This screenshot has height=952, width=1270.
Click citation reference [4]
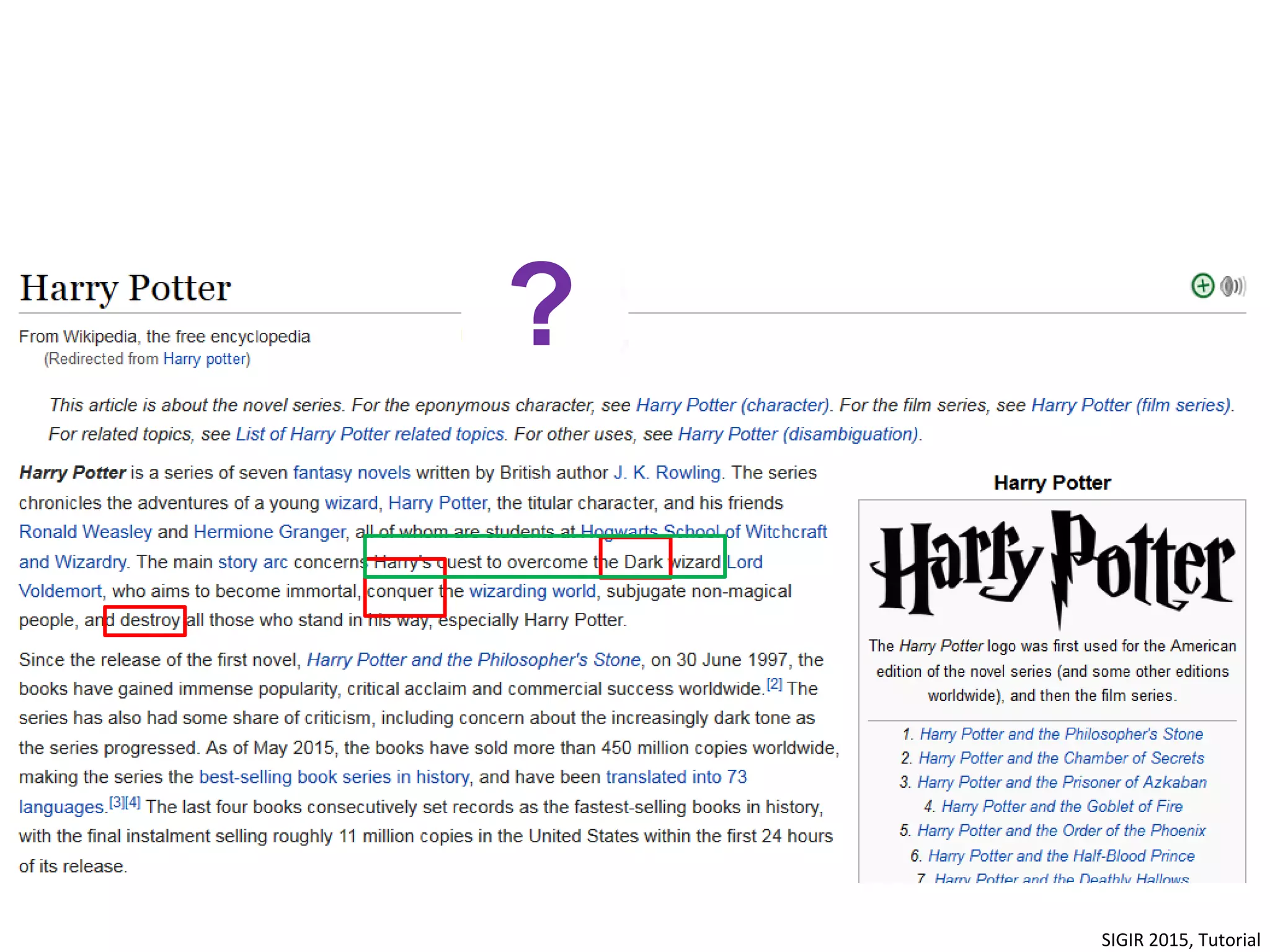click(x=133, y=803)
